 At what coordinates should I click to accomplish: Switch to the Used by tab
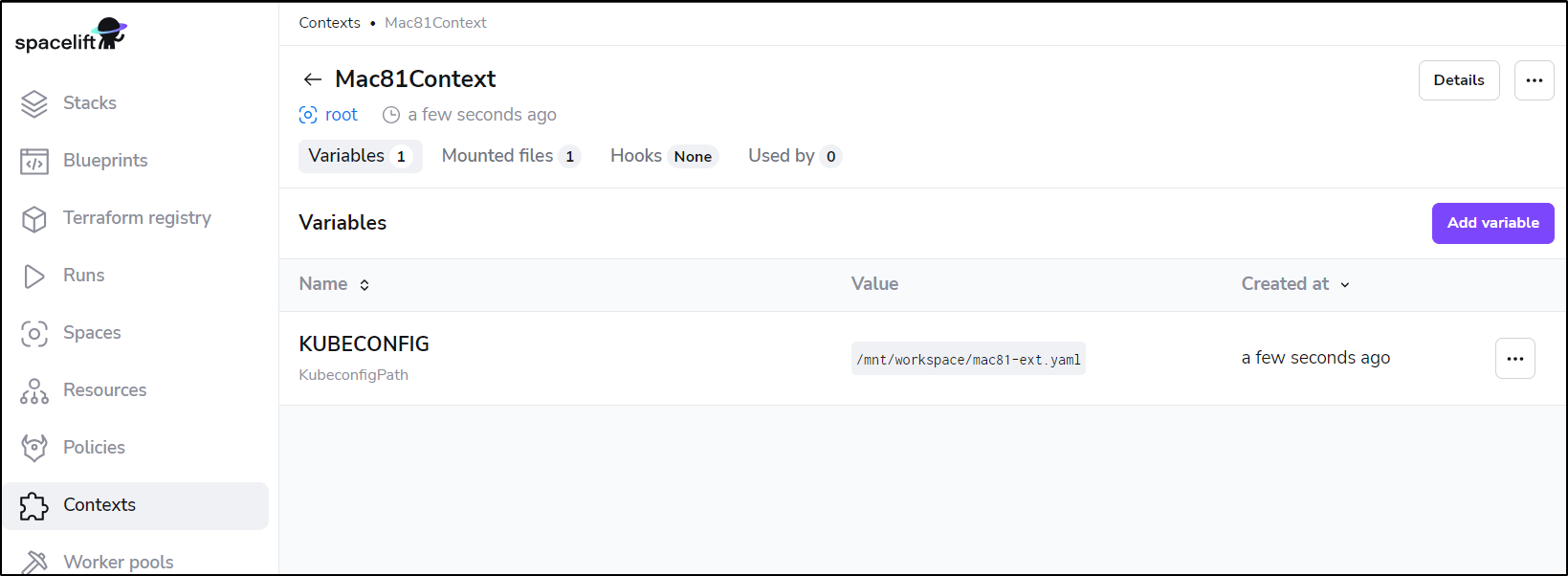tap(794, 156)
